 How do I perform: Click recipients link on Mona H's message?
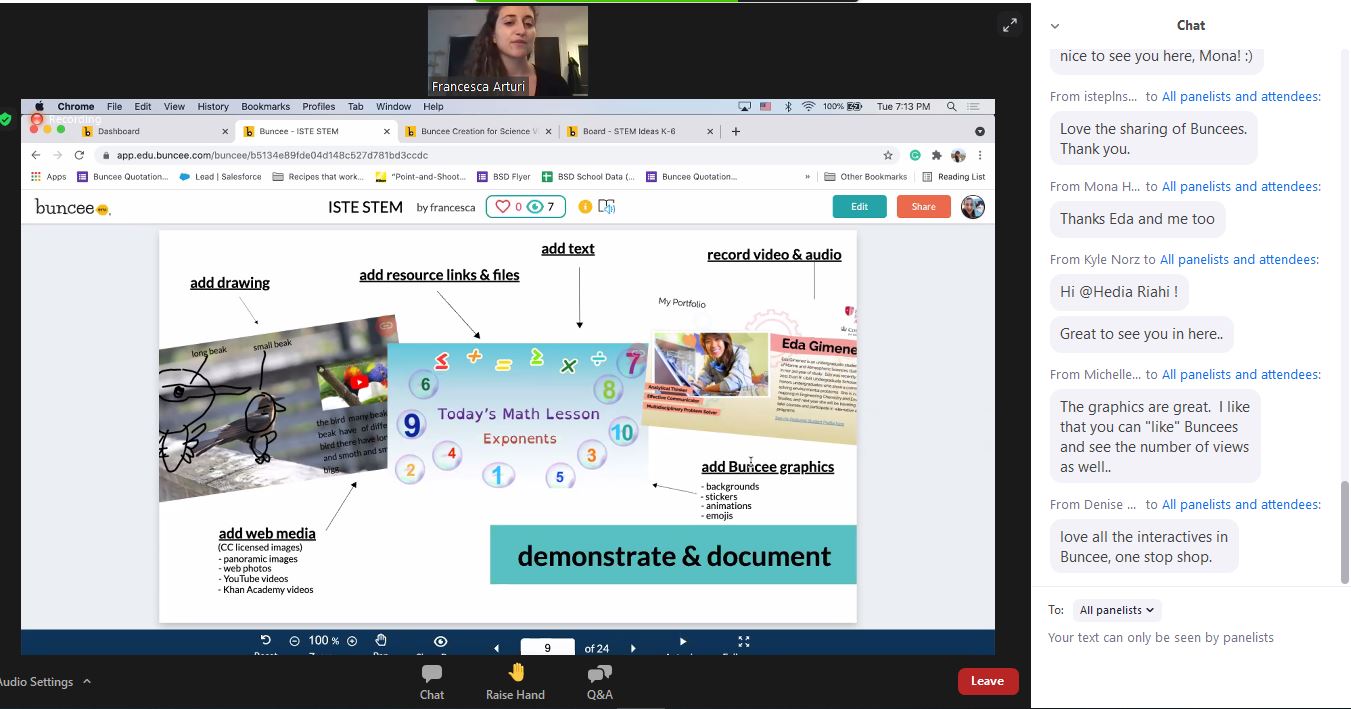click(1241, 187)
